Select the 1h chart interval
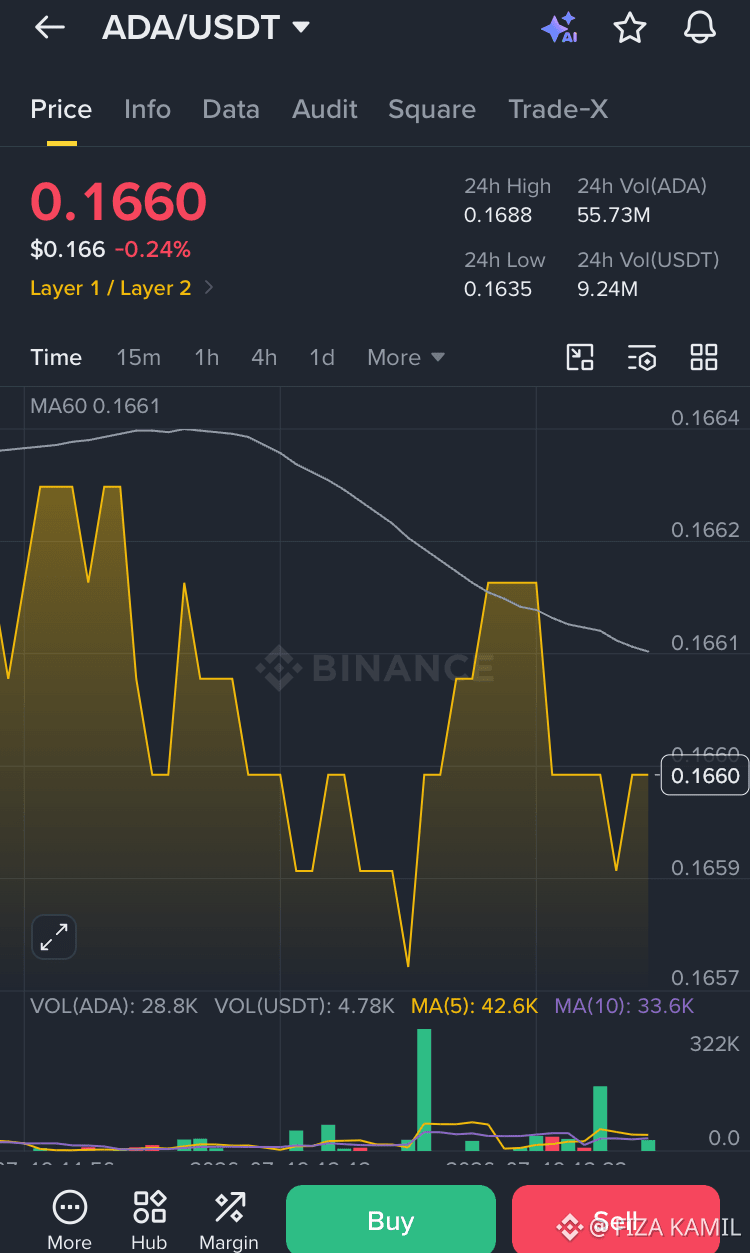This screenshot has width=750, height=1253. tap(206, 357)
